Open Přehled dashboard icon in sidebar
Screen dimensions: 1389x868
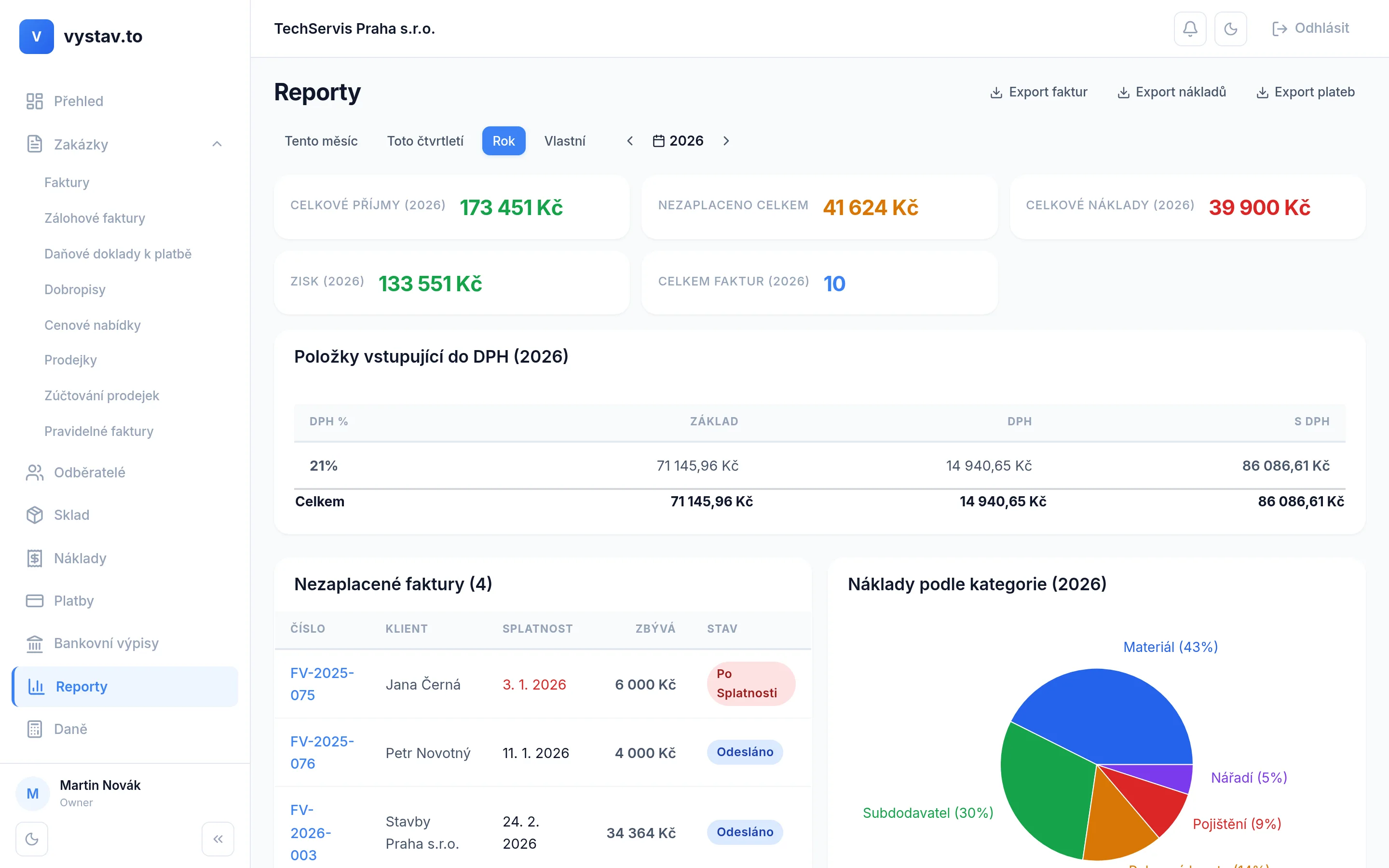34,101
